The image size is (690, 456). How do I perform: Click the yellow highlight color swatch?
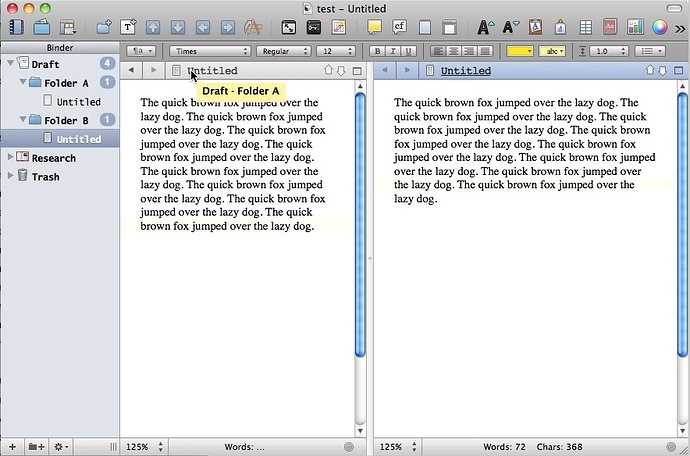518,51
